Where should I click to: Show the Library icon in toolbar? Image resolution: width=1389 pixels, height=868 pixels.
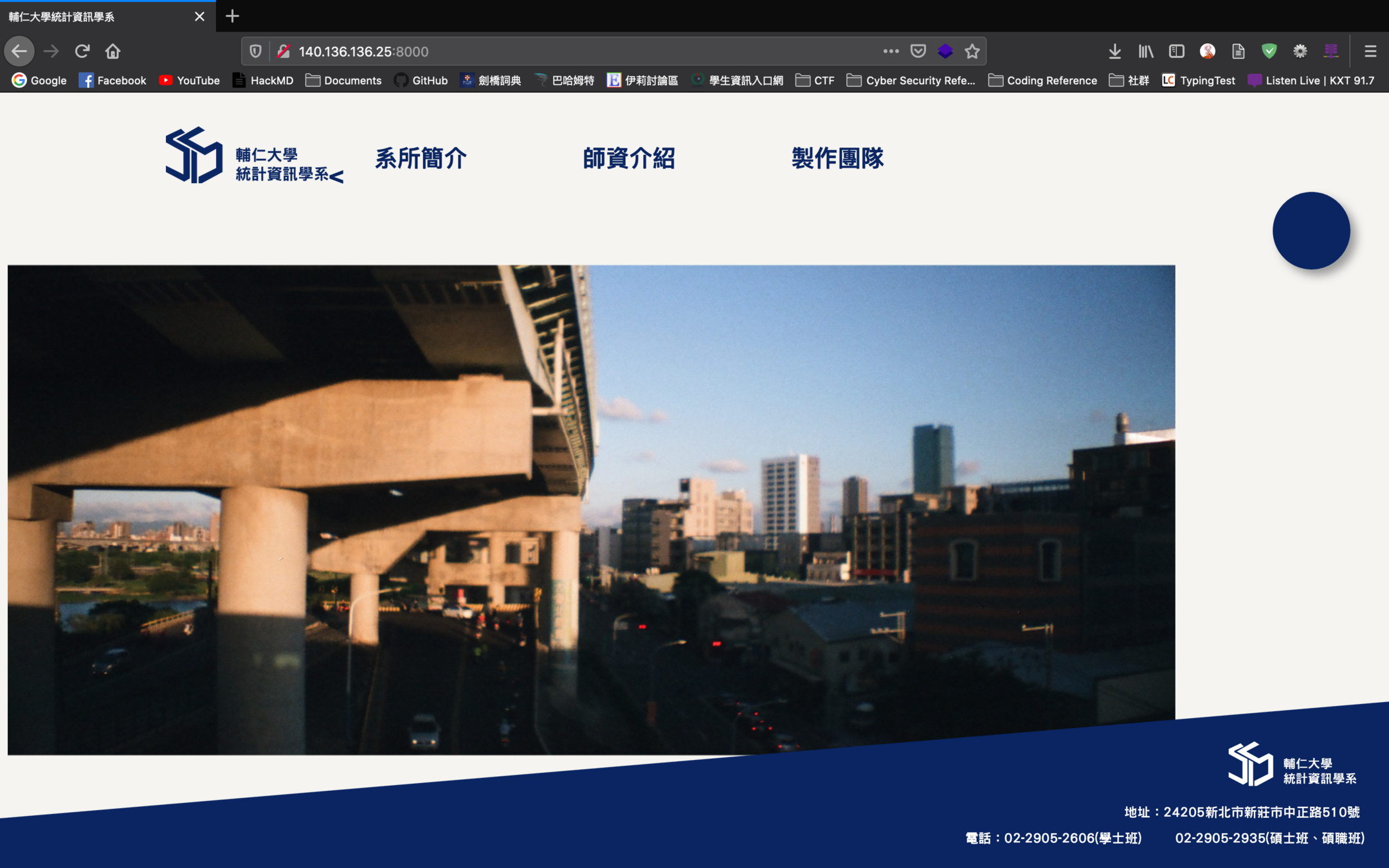tap(1145, 51)
